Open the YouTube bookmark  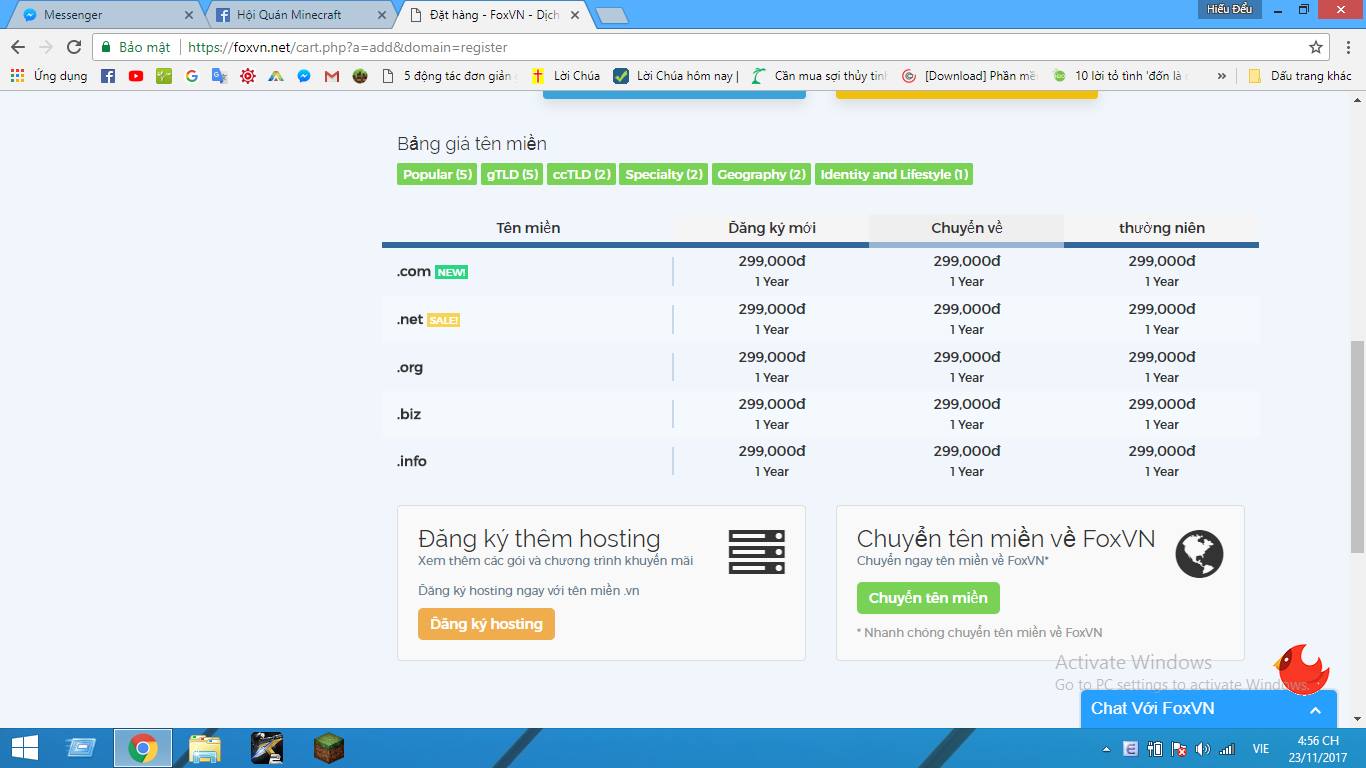(136, 76)
